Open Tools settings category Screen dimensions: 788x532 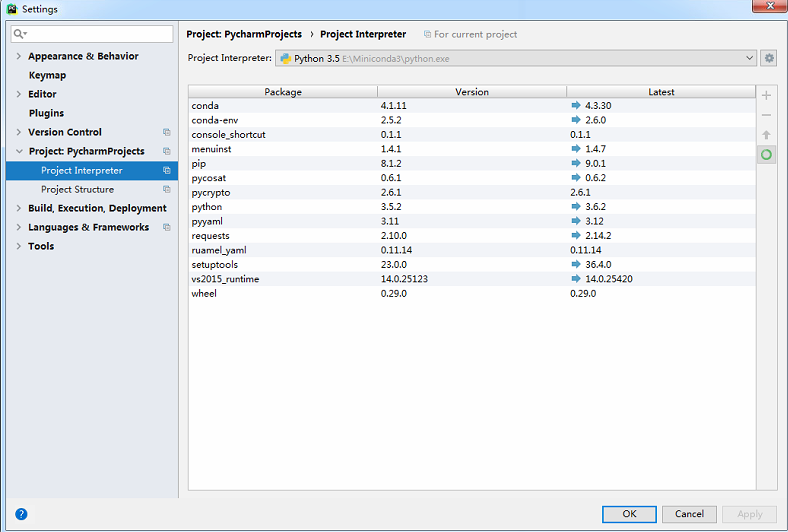(41, 246)
